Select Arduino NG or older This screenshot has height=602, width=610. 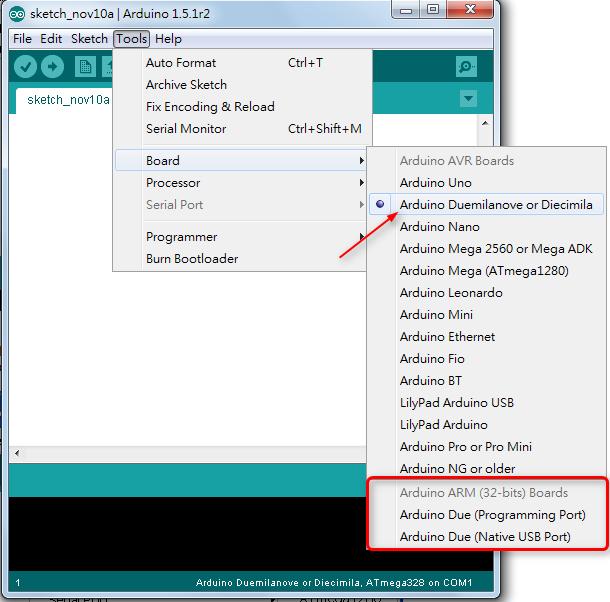click(486, 469)
